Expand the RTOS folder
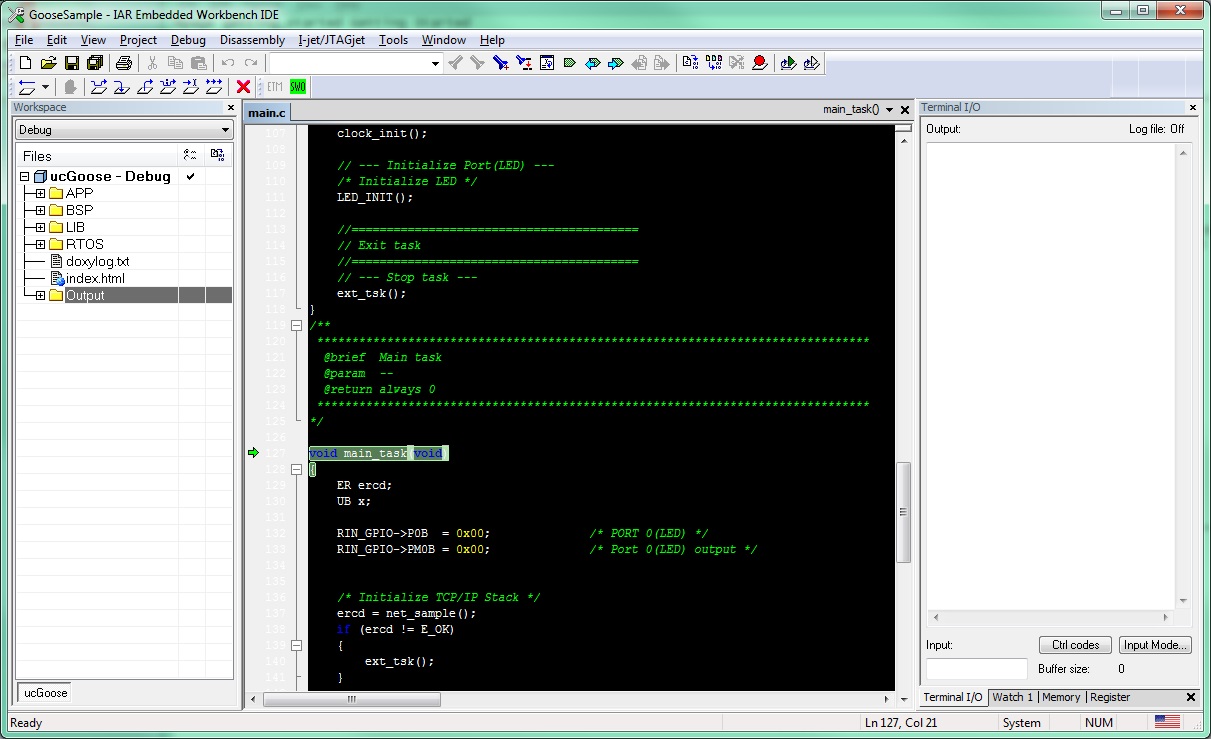Image resolution: width=1211 pixels, height=739 pixels. click(40, 244)
